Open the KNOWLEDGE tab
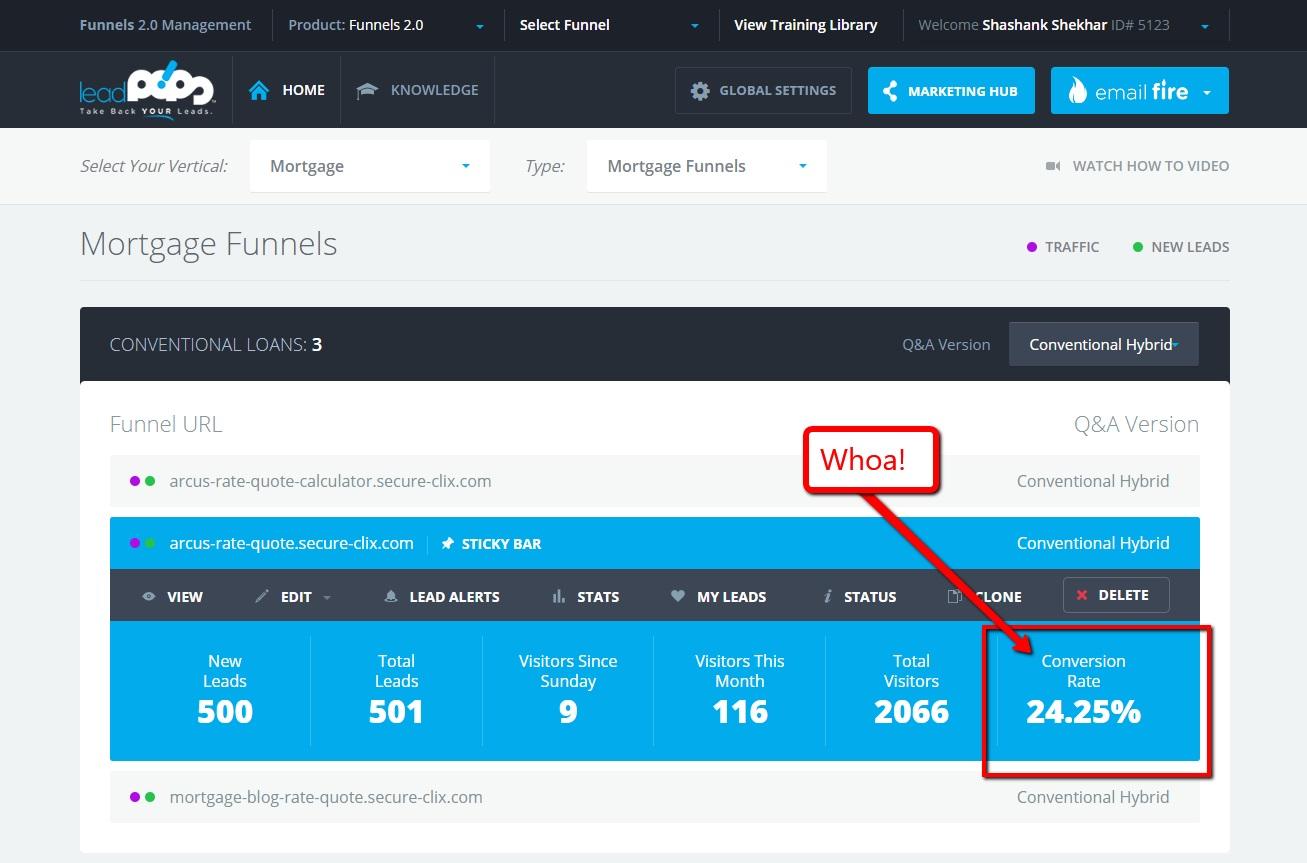The width and height of the screenshot is (1307, 863). [418, 90]
